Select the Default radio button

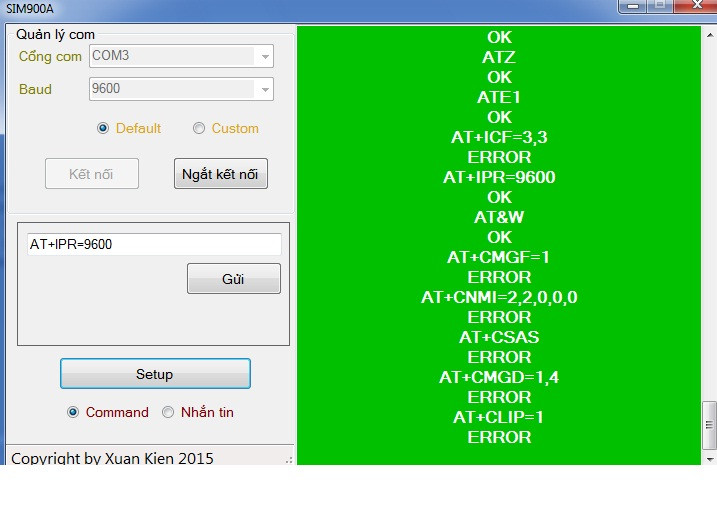[103, 128]
